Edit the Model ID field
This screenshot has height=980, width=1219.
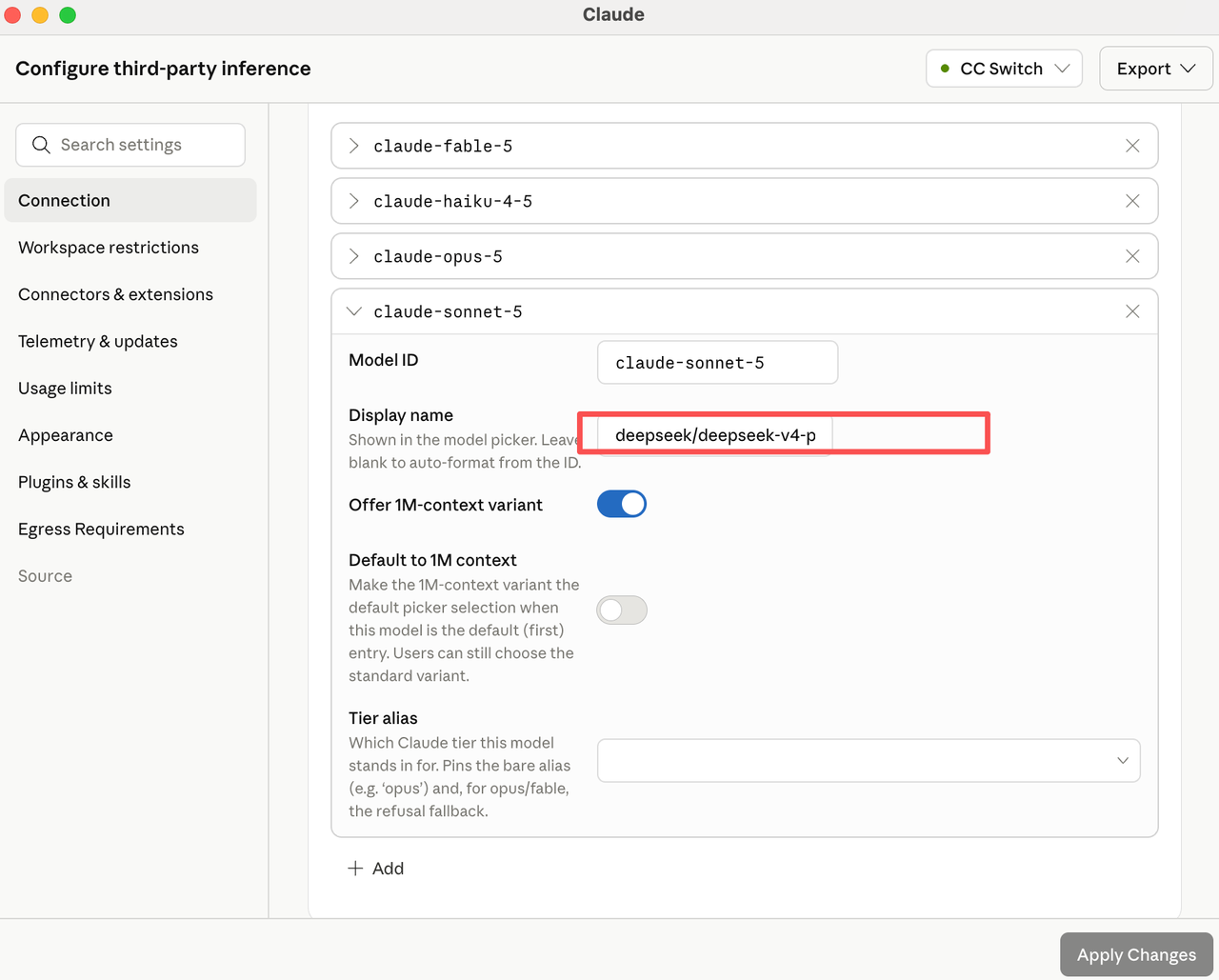(717, 363)
